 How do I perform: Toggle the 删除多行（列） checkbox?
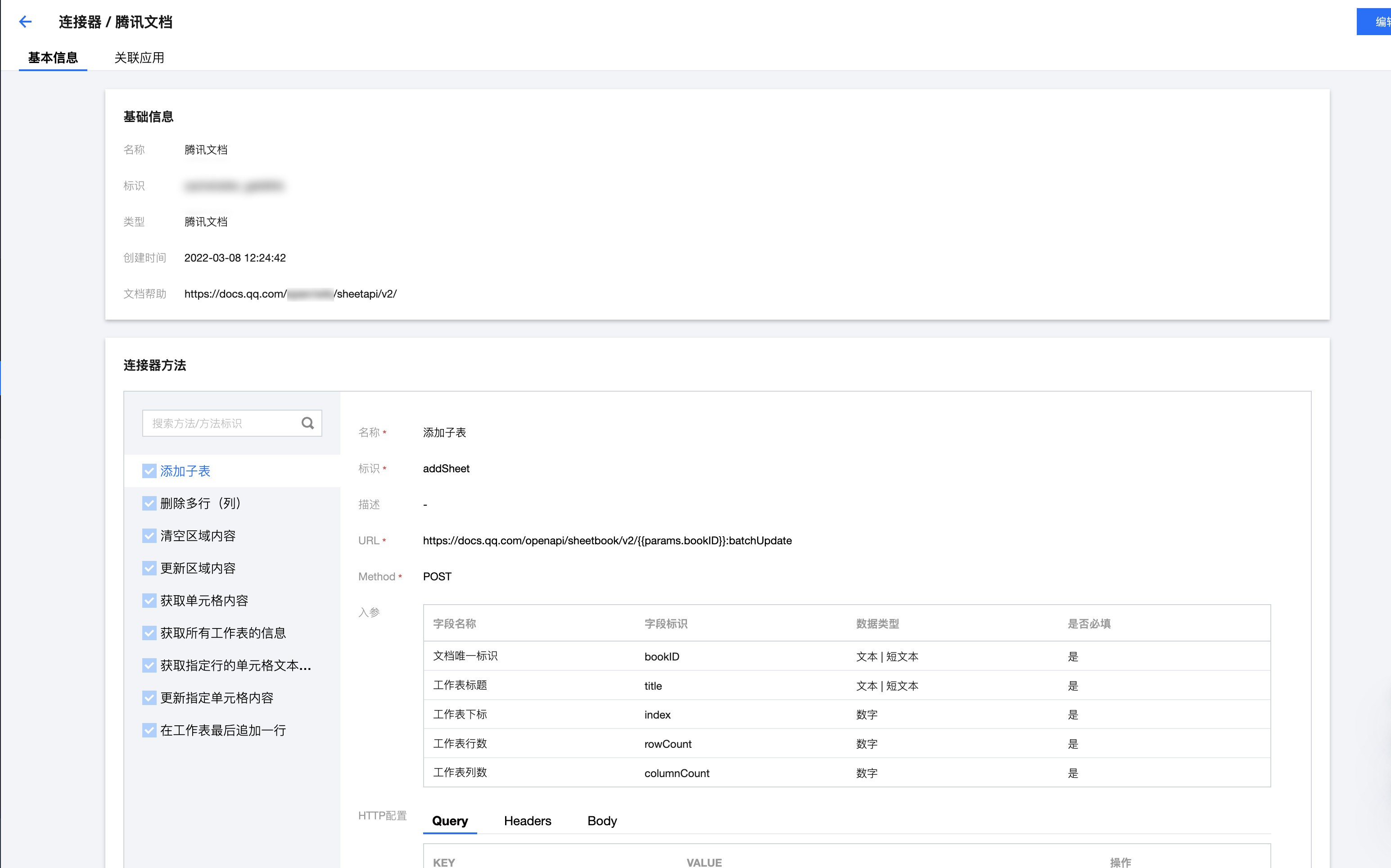tap(149, 503)
